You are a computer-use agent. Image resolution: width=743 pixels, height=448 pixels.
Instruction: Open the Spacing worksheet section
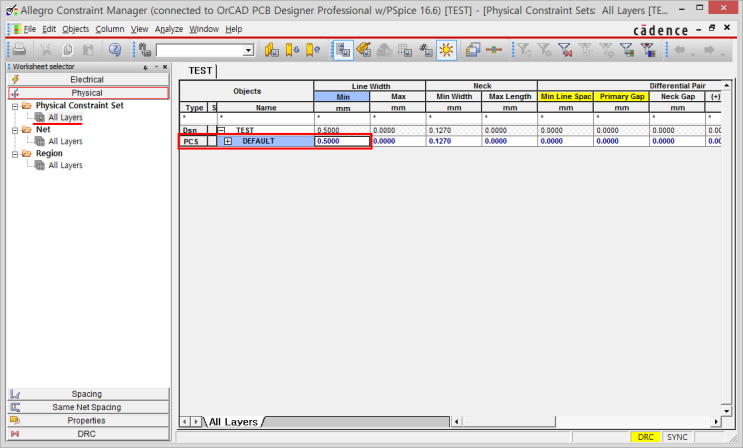(x=89, y=394)
